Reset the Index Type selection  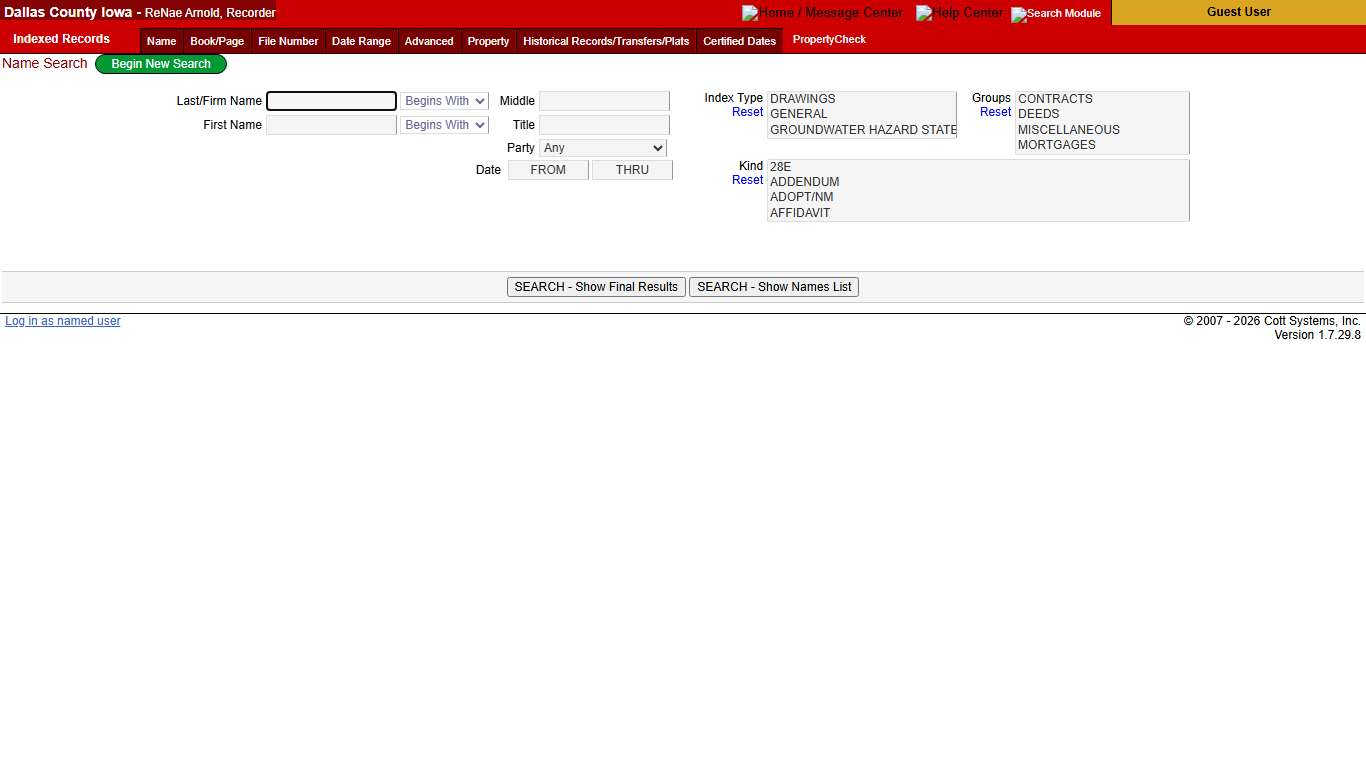pos(747,112)
